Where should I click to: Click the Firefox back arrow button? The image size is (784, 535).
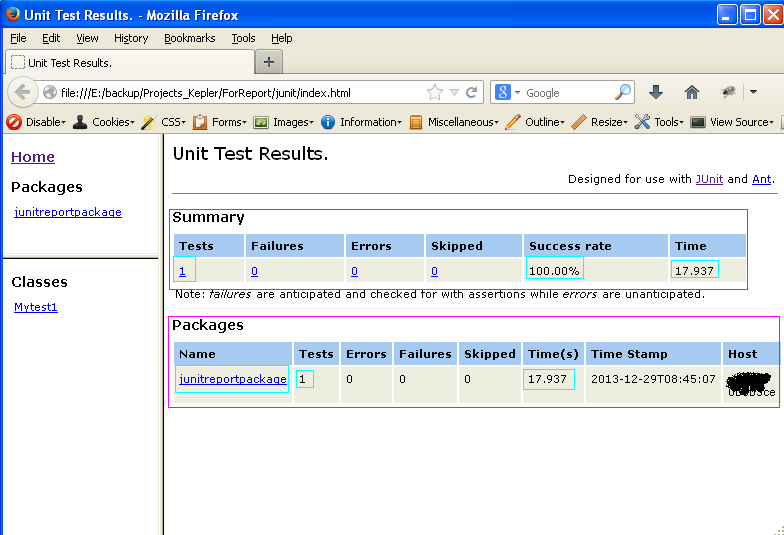click(x=22, y=92)
